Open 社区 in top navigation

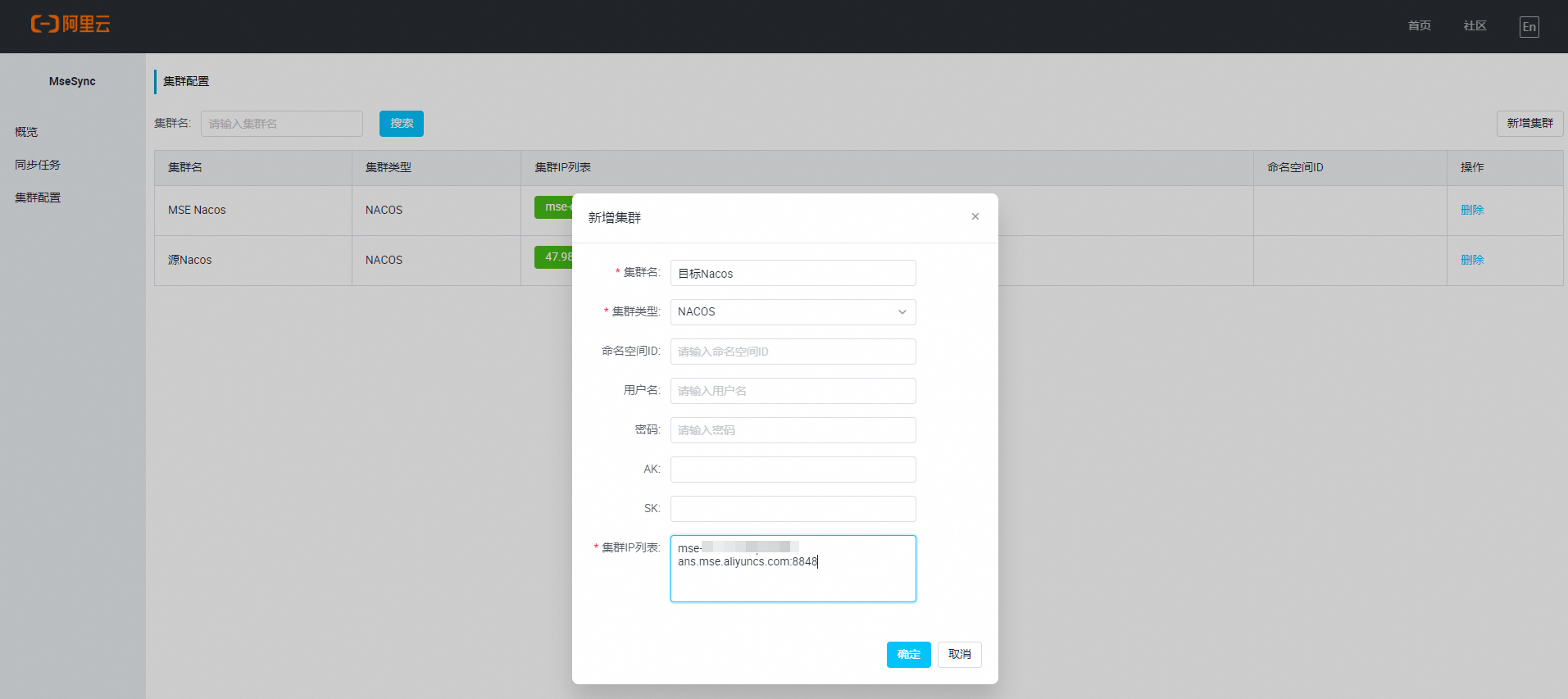coord(1475,26)
